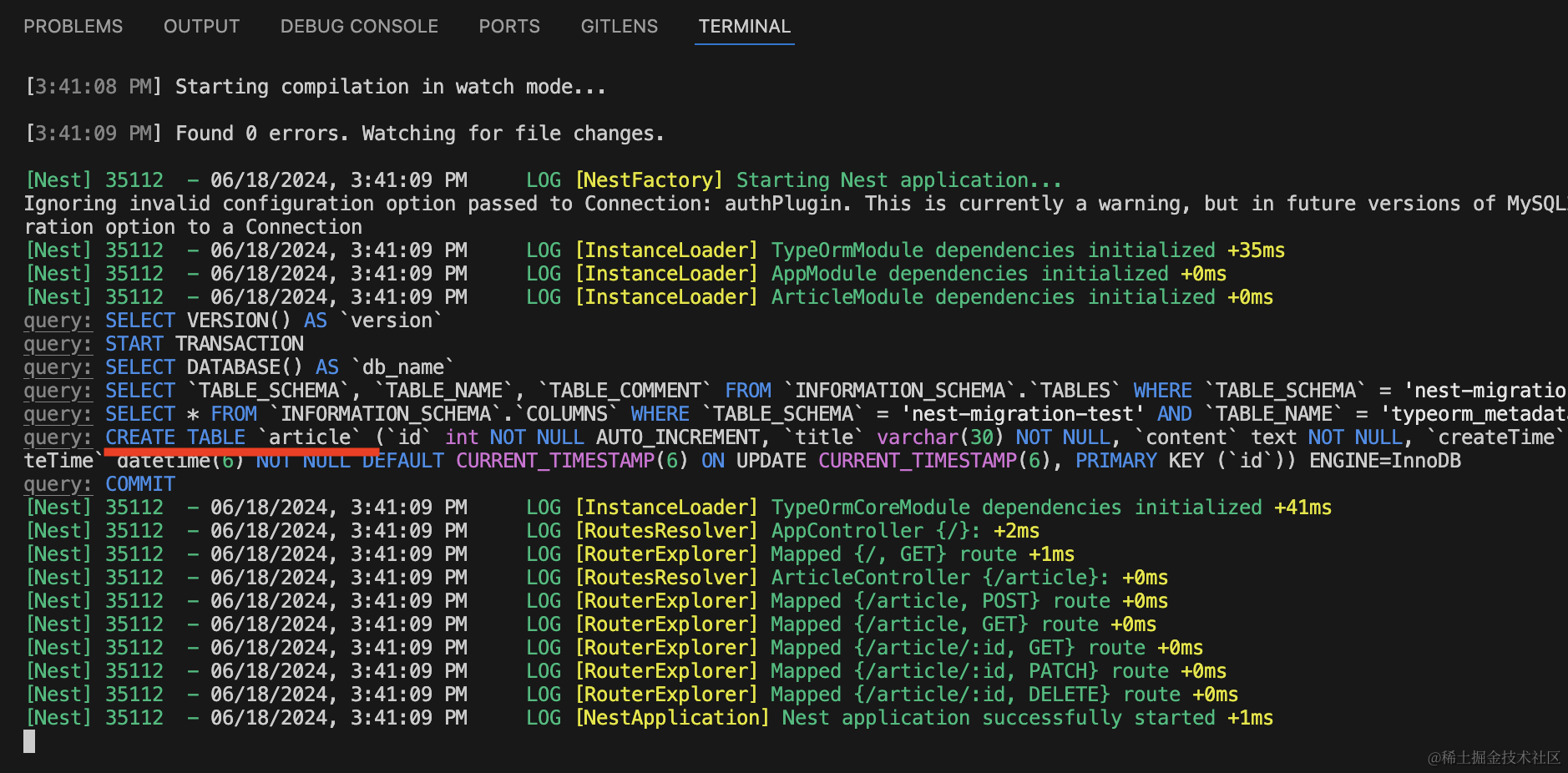The width and height of the screenshot is (1568, 773).
Task: Open the OUTPUT panel tab
Action: coord(201,27)
